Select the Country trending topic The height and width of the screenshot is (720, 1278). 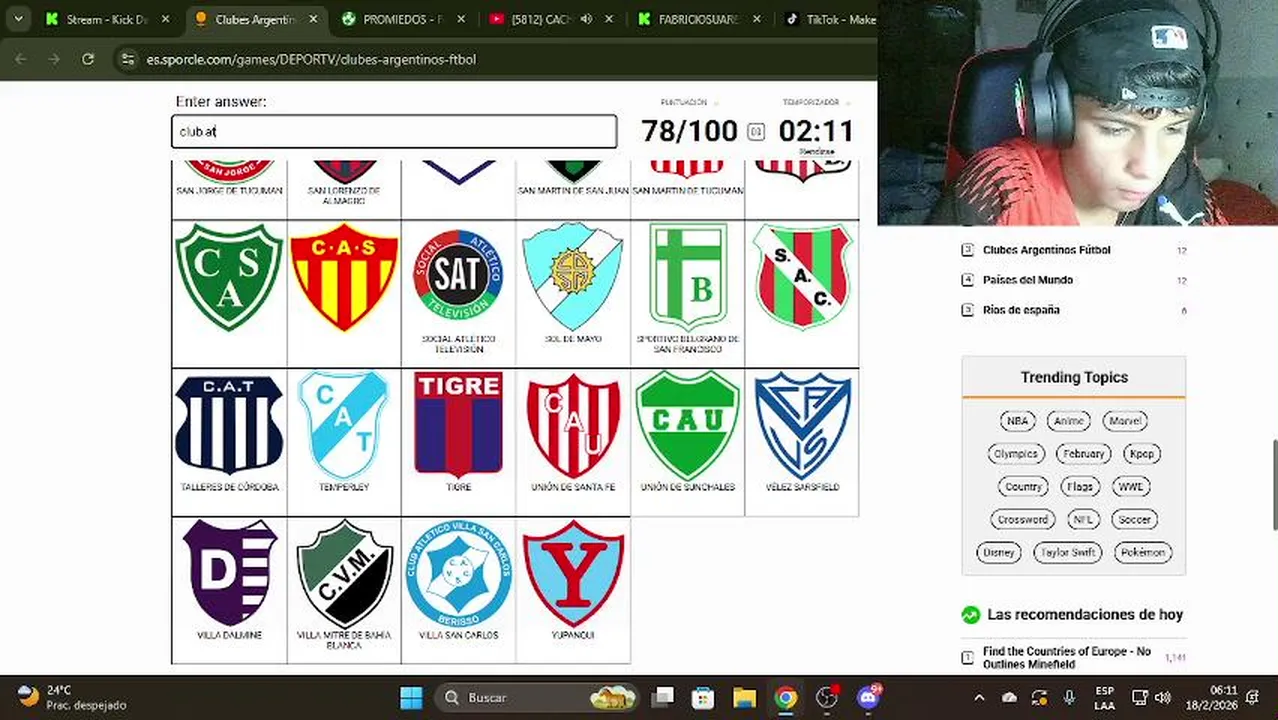tap(1023, 487)
